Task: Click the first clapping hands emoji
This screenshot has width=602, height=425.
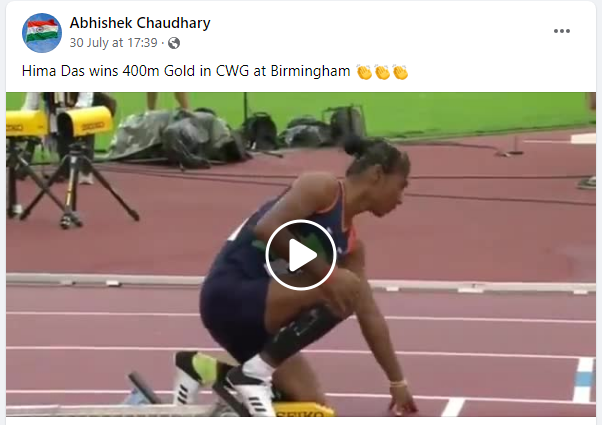Action: click(364, 72)
